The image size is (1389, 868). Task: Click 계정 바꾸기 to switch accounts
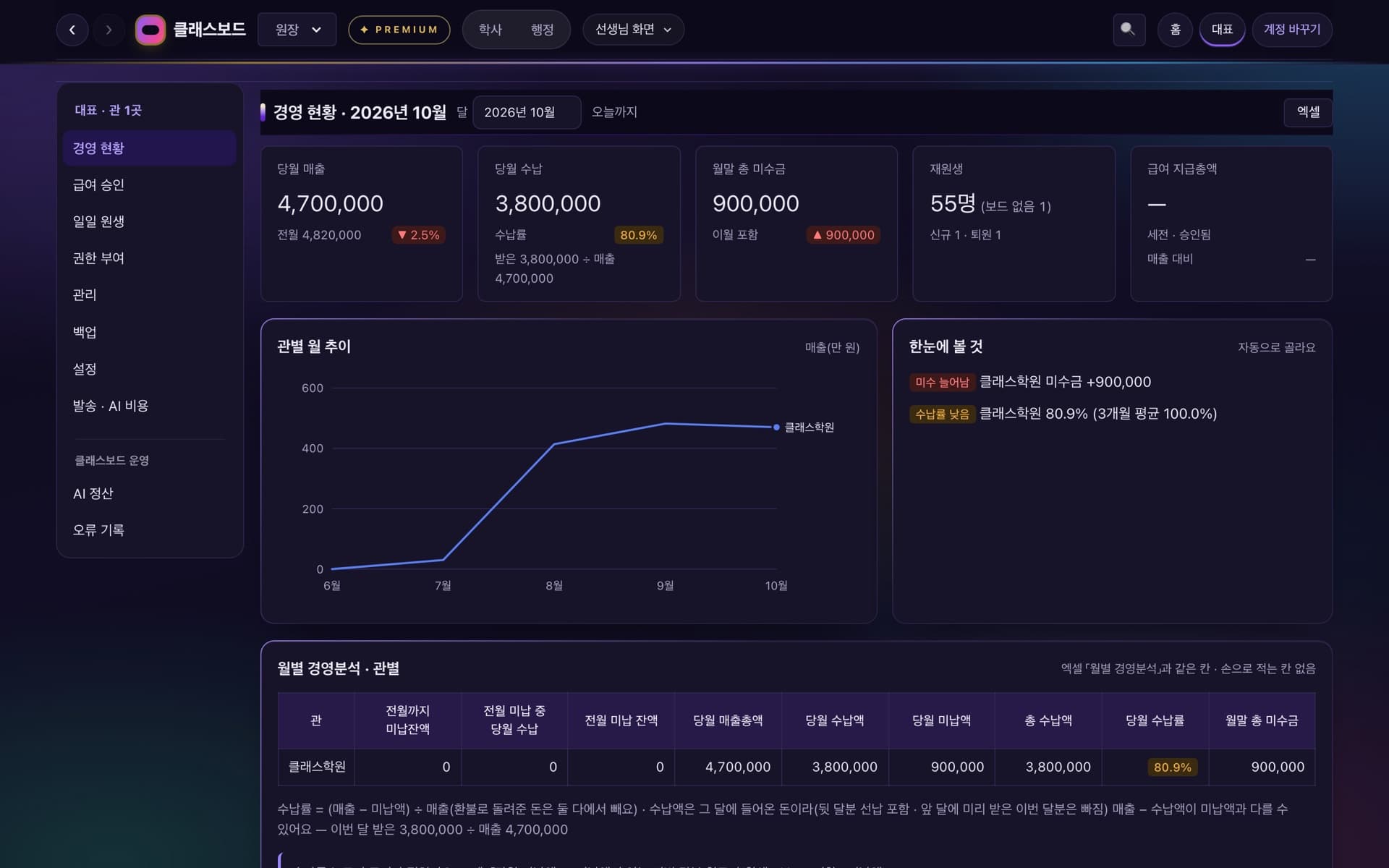pos(1292,30)
